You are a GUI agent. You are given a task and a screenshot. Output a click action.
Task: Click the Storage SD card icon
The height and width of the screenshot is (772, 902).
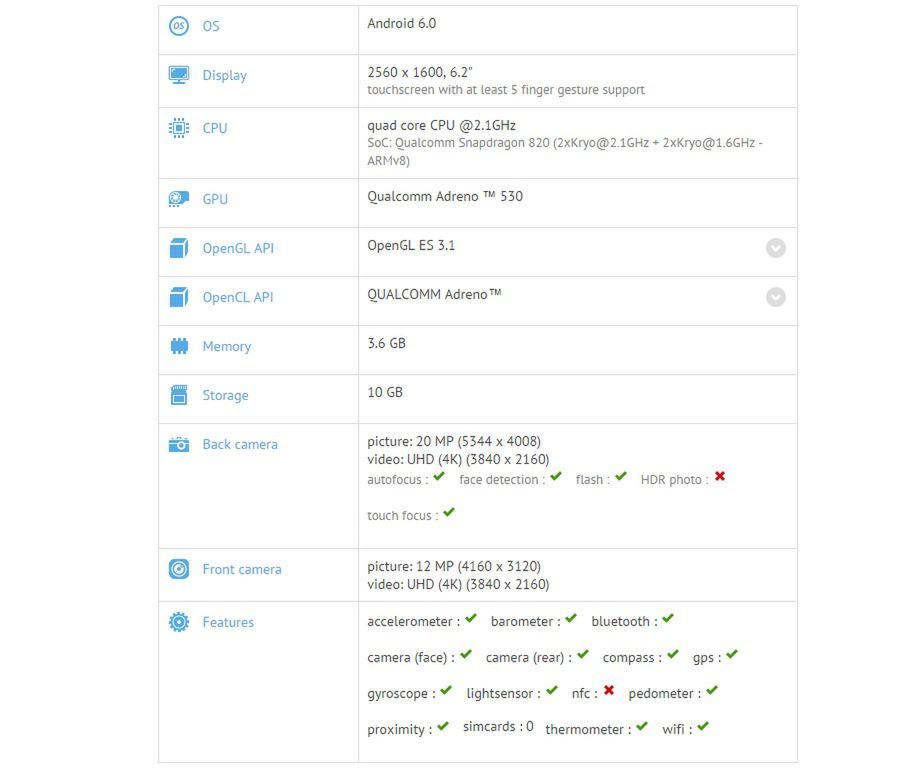pos(179,395)
